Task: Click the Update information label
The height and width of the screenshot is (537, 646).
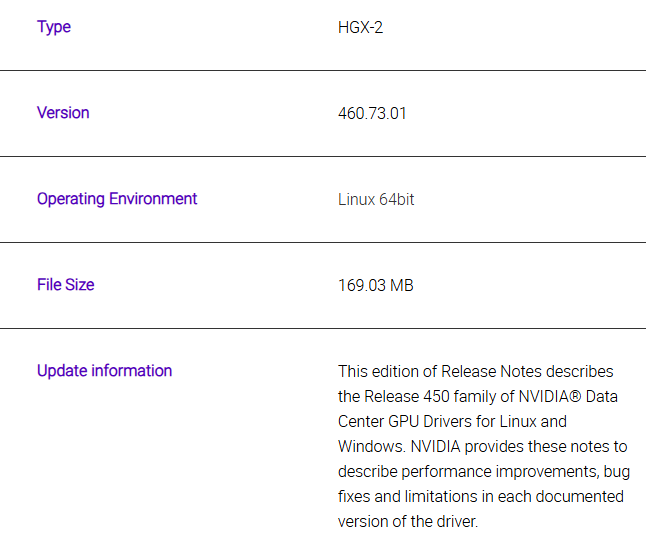Action: pos(104,371)
